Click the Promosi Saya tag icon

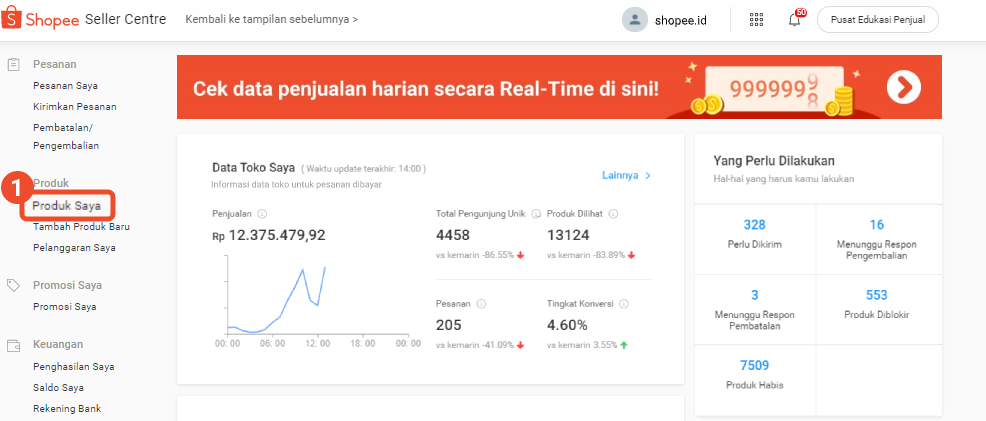click(13, 285)
